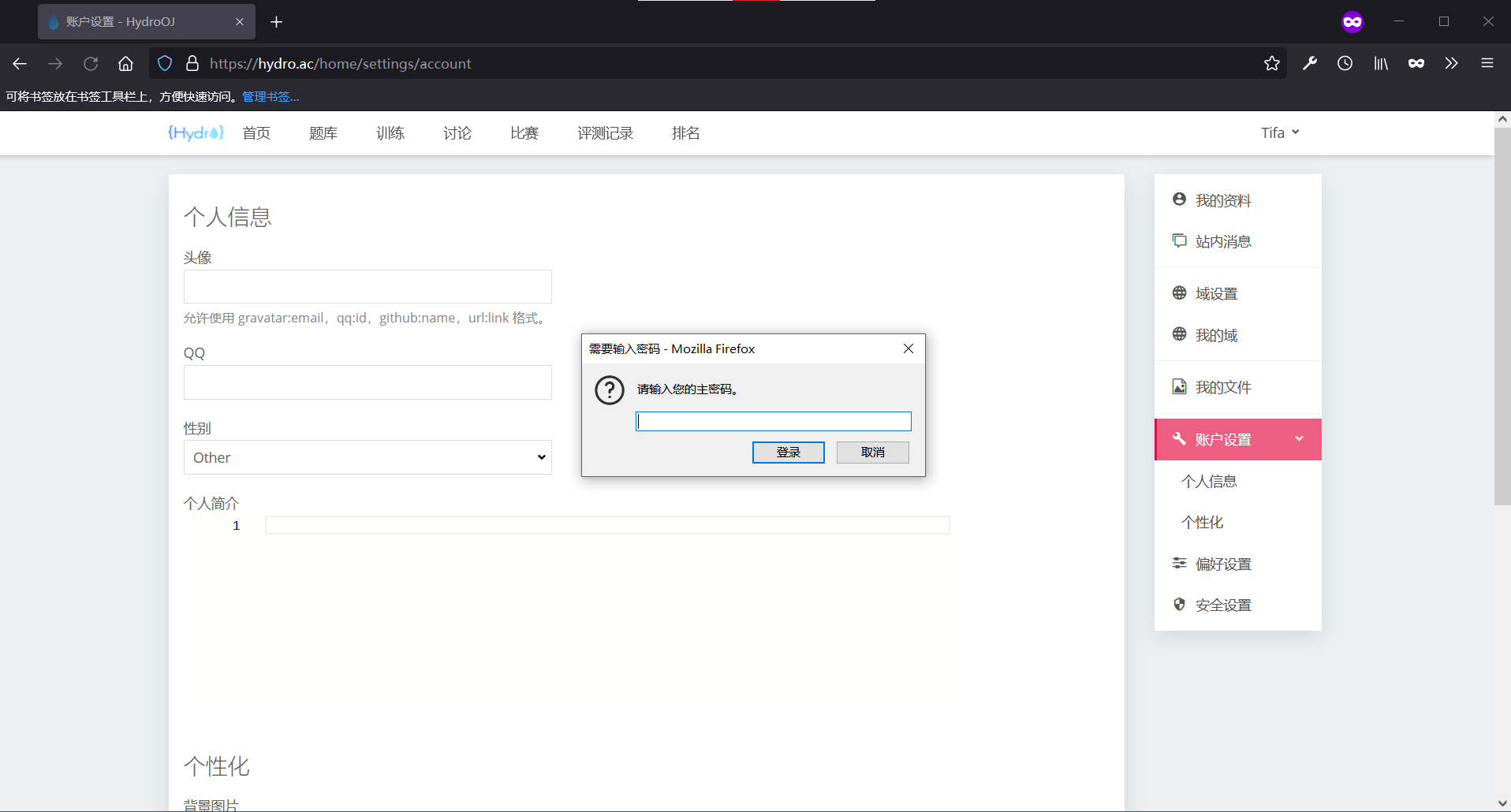Open 我的文件 in the sidebar
Viewport: 1511px width, 812px height.
1238,387
